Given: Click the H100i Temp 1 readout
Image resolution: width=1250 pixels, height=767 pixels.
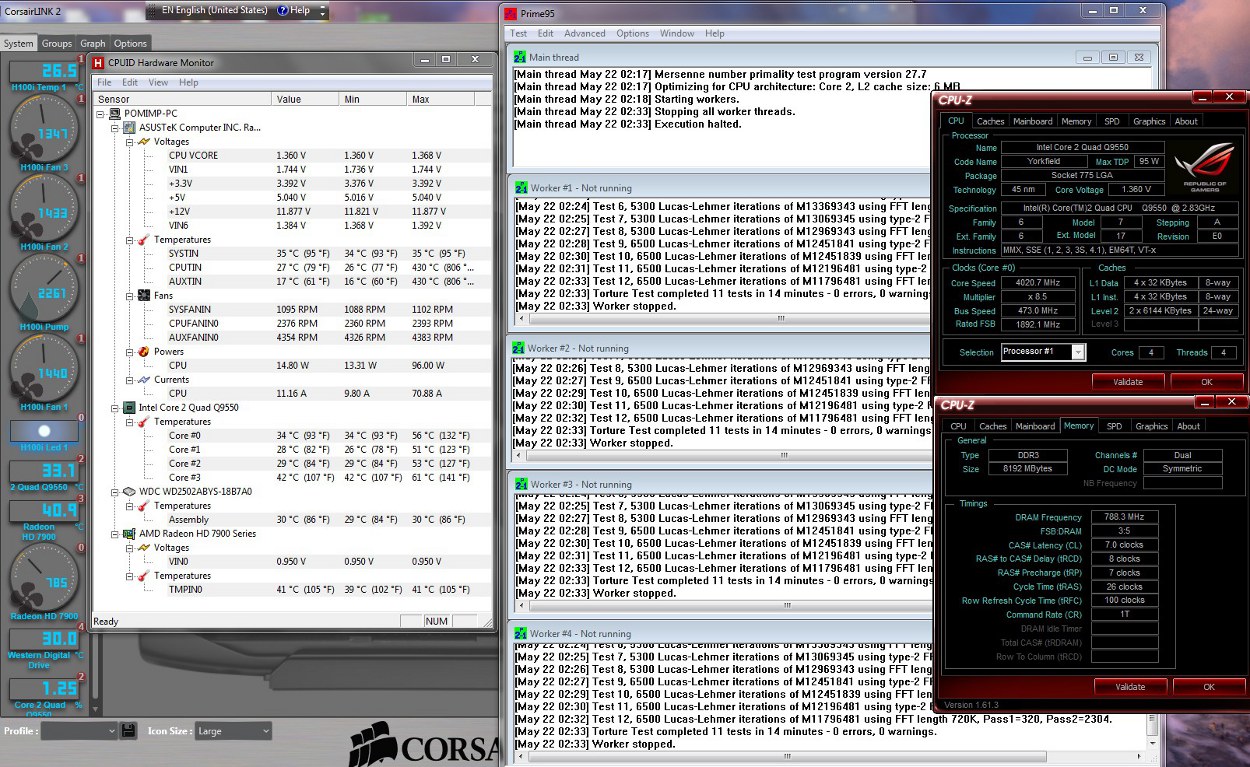Looking at the screenshot, I should coord(44,71).
